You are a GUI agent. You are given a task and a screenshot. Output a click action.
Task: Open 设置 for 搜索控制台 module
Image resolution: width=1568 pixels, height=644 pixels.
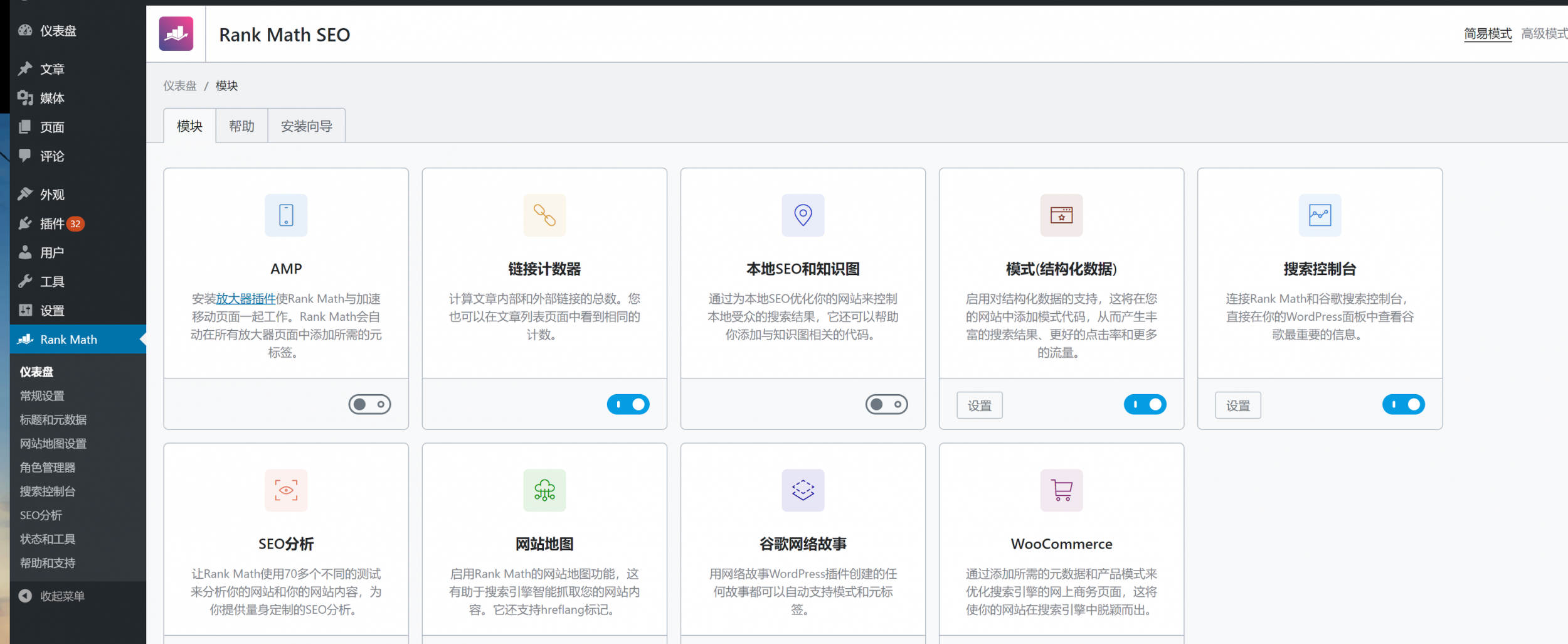1238,405
